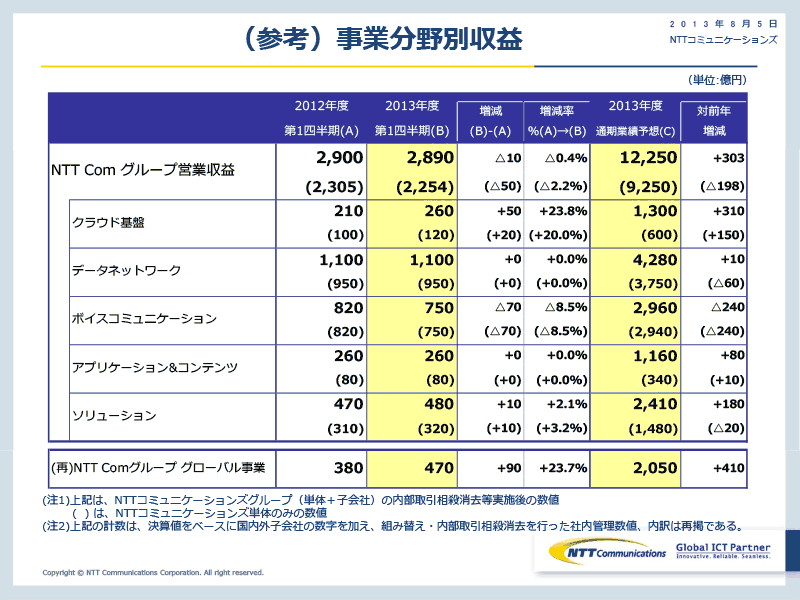Click the value +303
This screenshot has width=800, height=600.
729,158
